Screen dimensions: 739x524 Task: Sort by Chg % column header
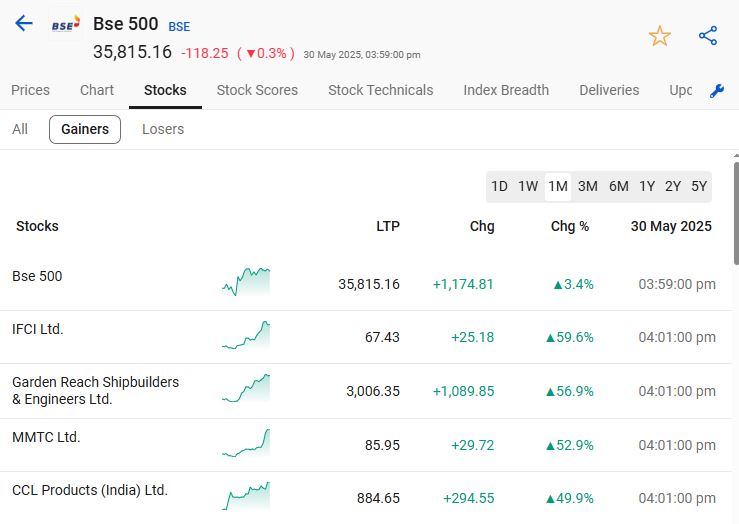[570, 226]
